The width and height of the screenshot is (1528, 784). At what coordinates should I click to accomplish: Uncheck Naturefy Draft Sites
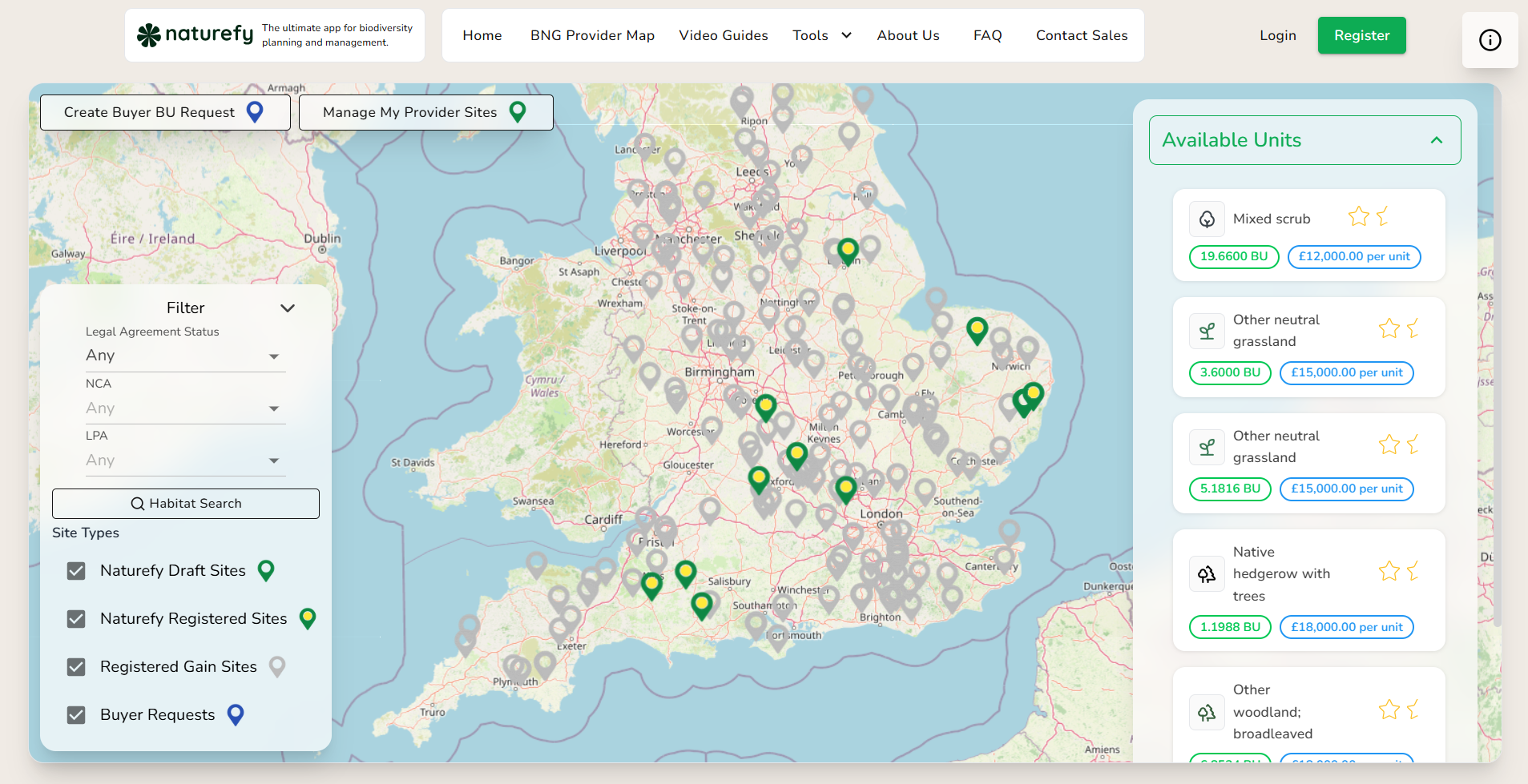76,571
